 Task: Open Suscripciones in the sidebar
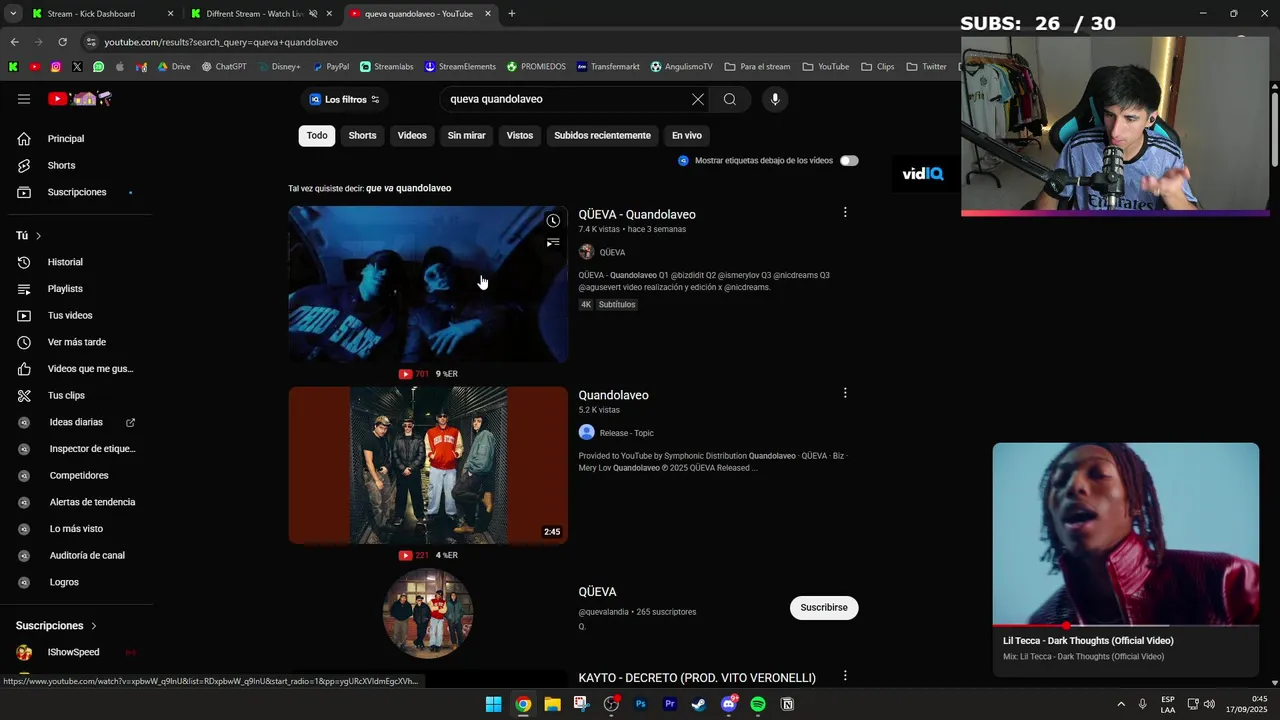(76, 192)
